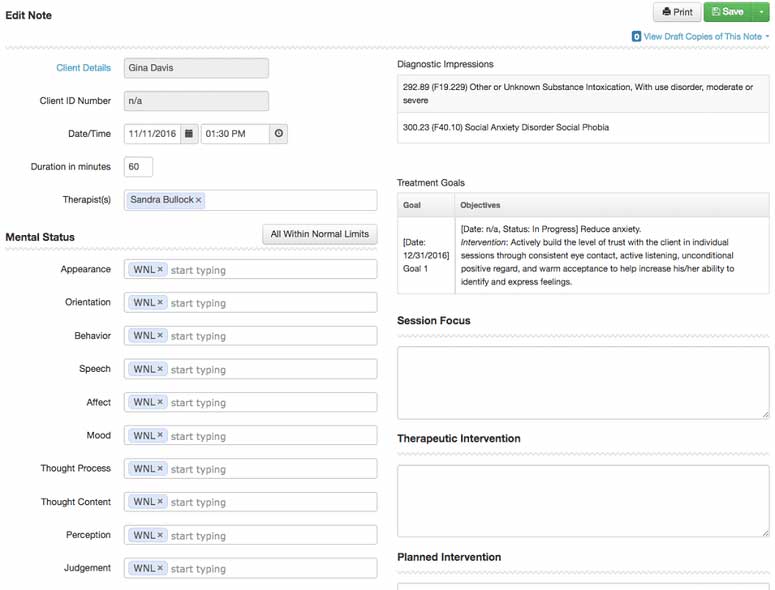
Task: Type in the Speech field
Action: point(270,369)
